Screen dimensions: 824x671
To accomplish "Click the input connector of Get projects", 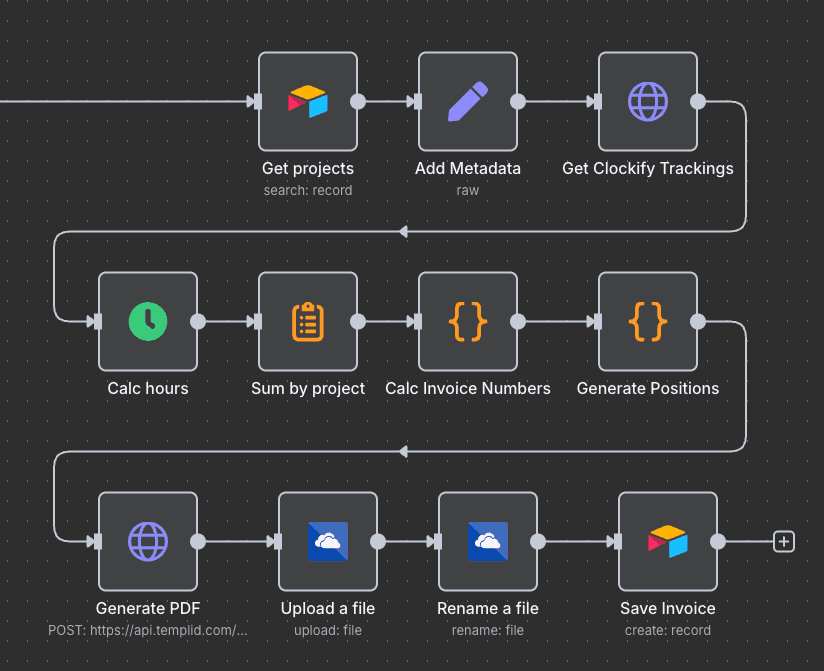I will [258, 101].
